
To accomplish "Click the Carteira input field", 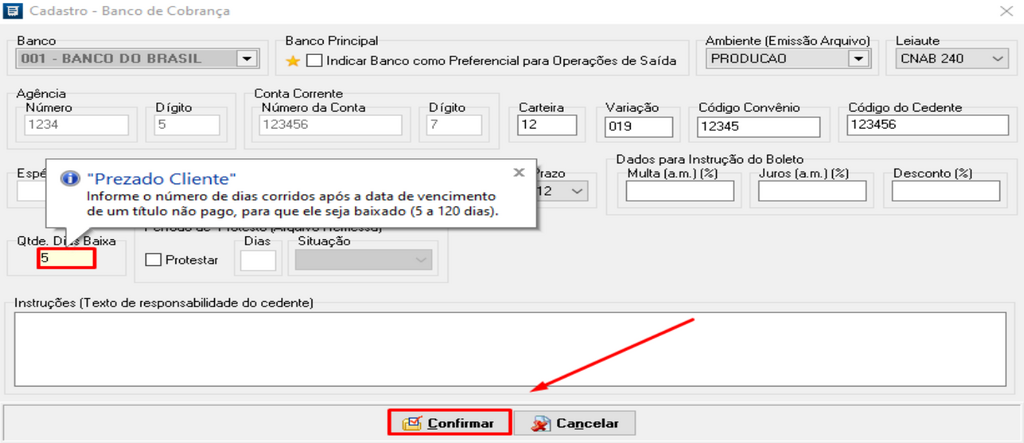I will click(x=547, y=125).
